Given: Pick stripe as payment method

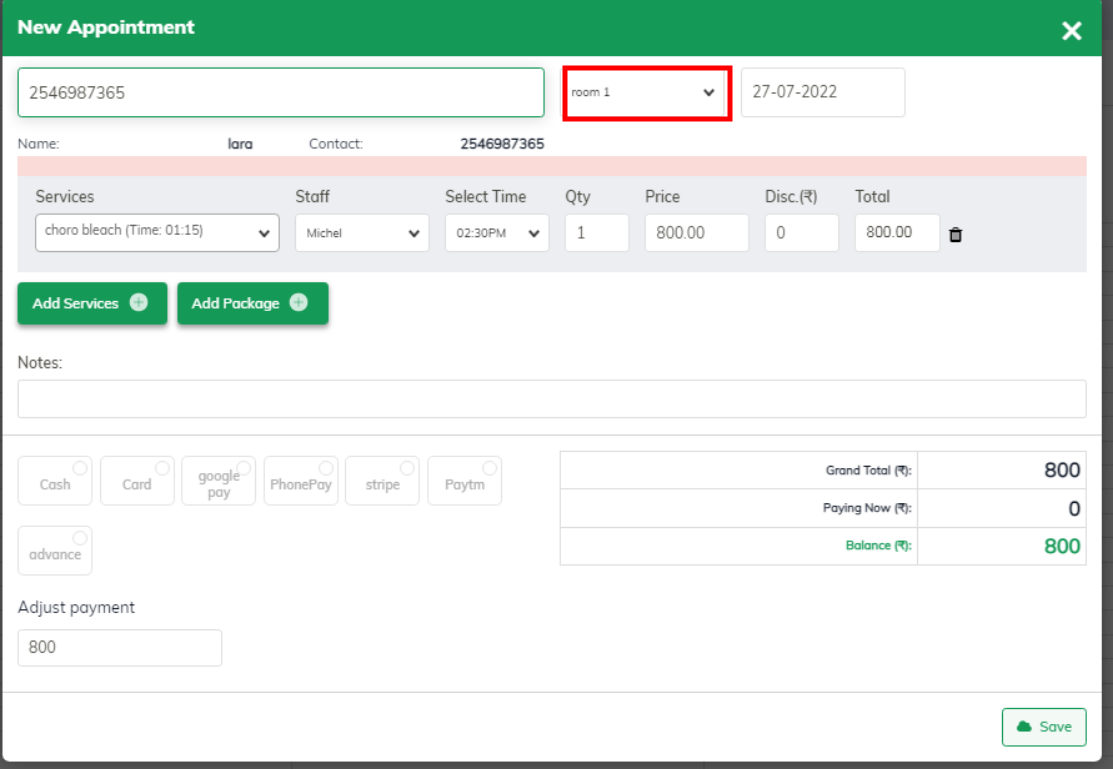Looking at the screenshot, I should pyautogui.click(x=383, y=481).
